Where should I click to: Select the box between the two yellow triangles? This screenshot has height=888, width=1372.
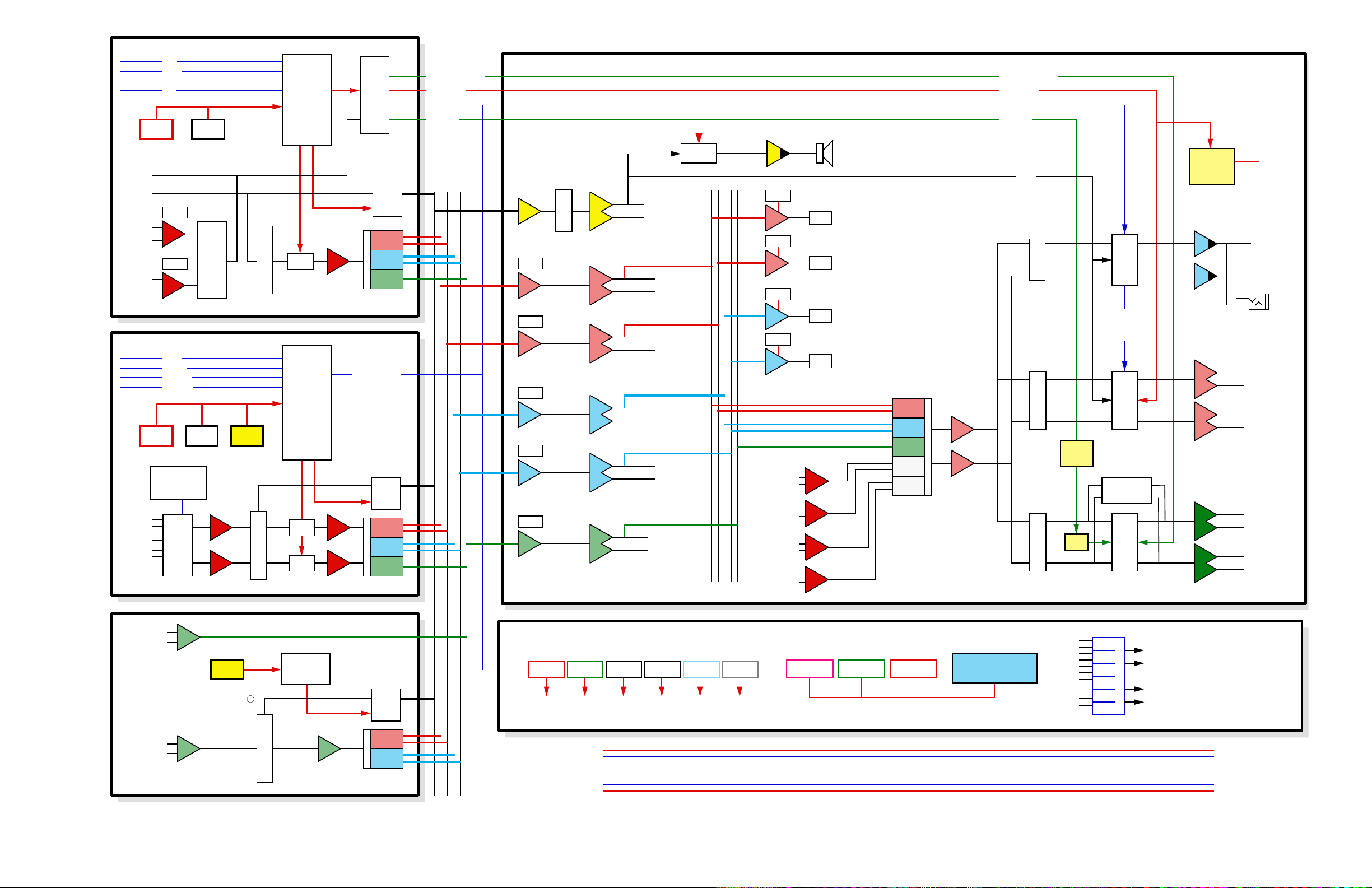tap(564, 211)
